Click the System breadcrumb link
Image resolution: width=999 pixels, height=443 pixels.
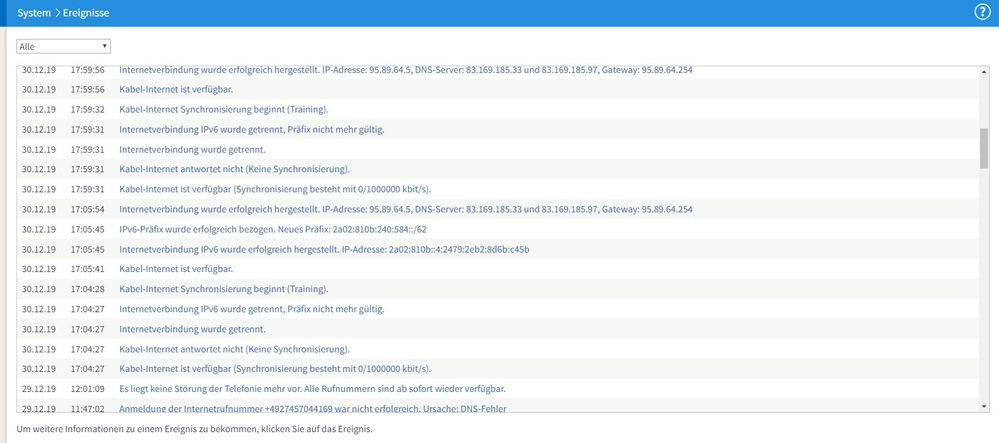(x=34, y=13)
